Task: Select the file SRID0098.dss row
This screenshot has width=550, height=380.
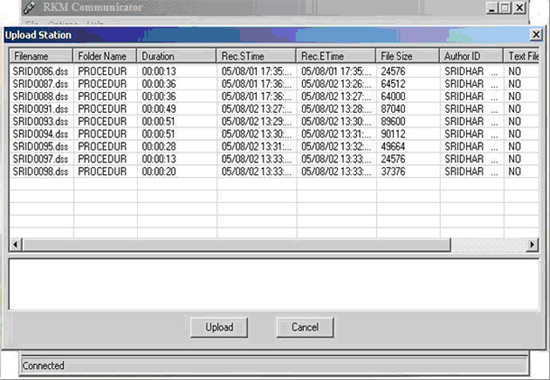Action: point(274,172)
